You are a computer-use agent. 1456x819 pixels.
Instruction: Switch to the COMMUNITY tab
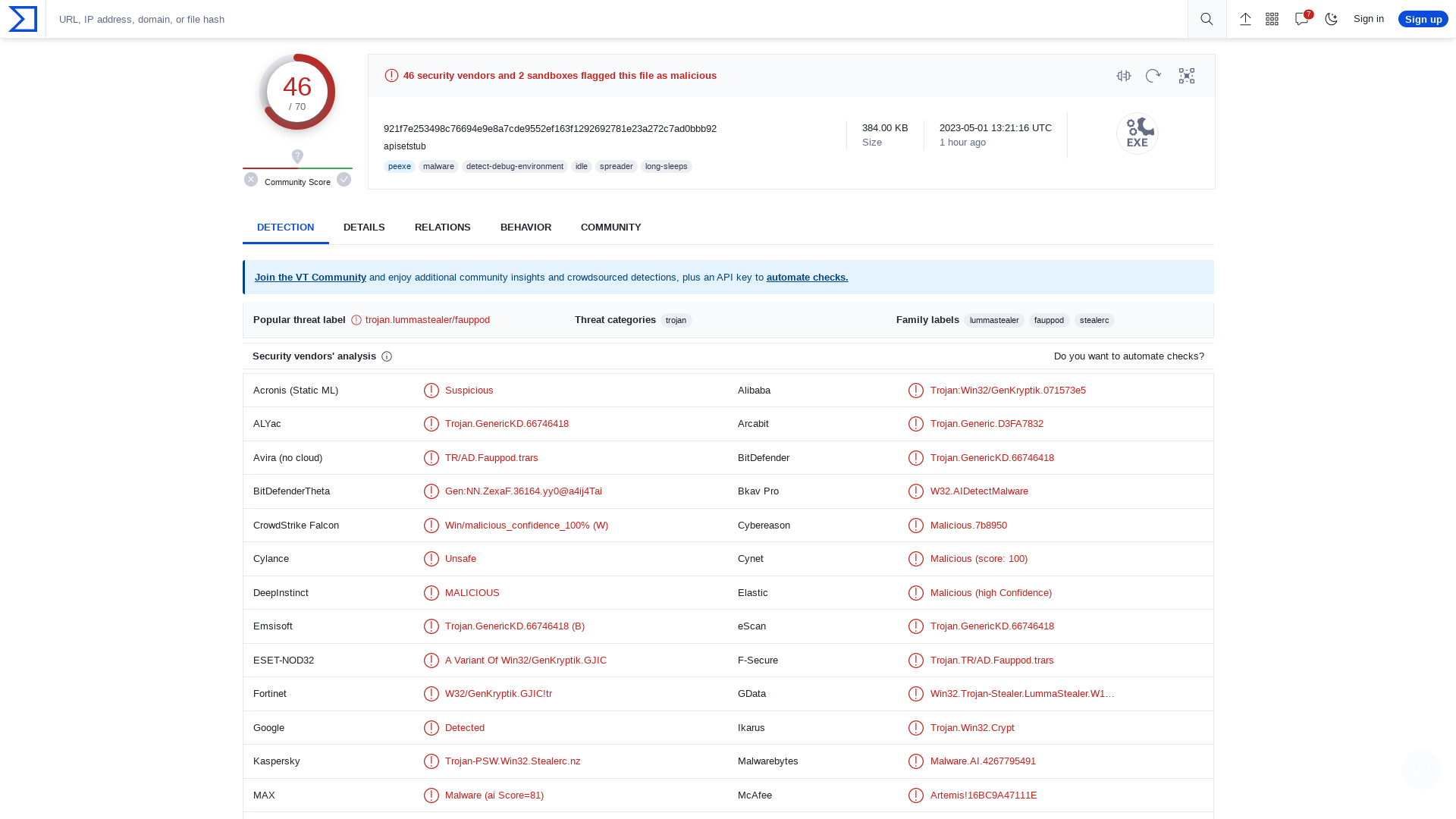click(x=611, y=227)
